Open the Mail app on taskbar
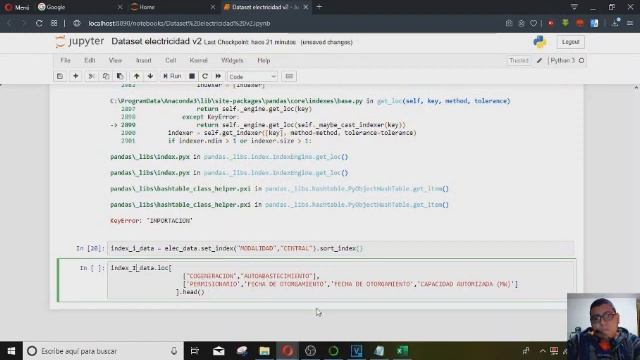Image resolution: width=640 pixels, height=360 pixels. pyautogui.click(x=218, y=351)
